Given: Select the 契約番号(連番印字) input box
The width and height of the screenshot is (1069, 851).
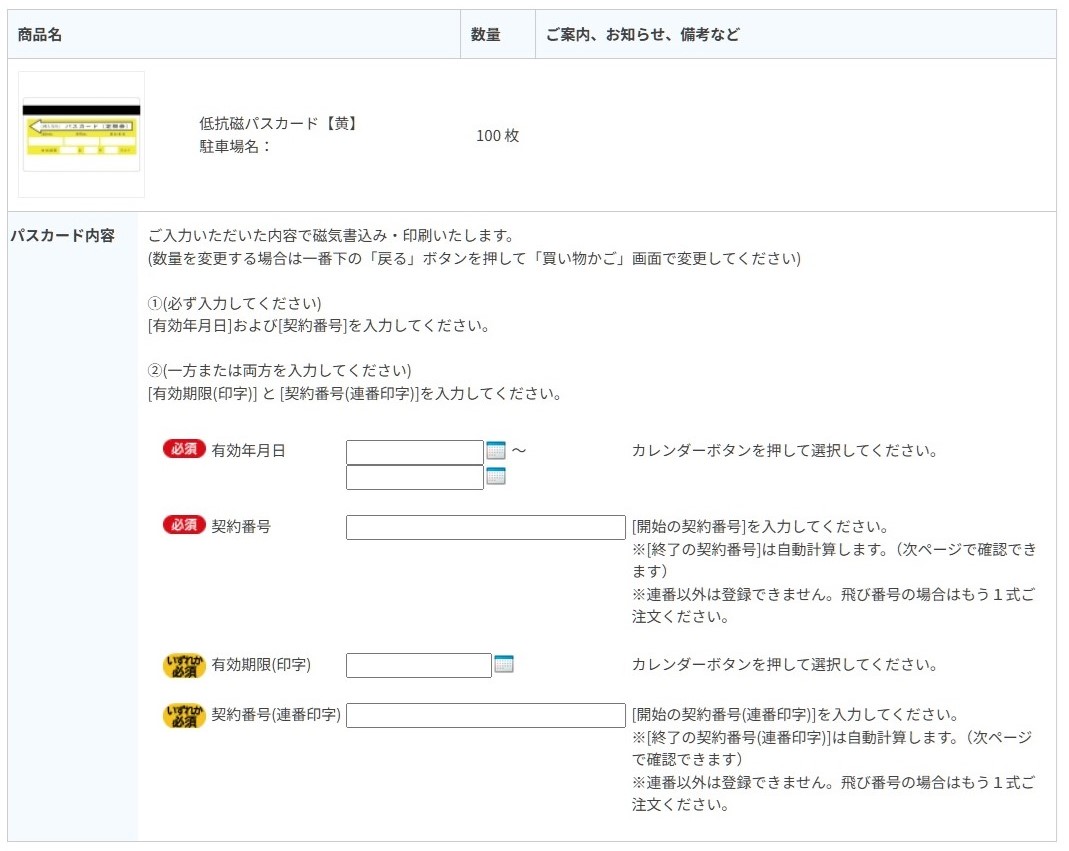Looking at the screenshot, I should point(485,715).
